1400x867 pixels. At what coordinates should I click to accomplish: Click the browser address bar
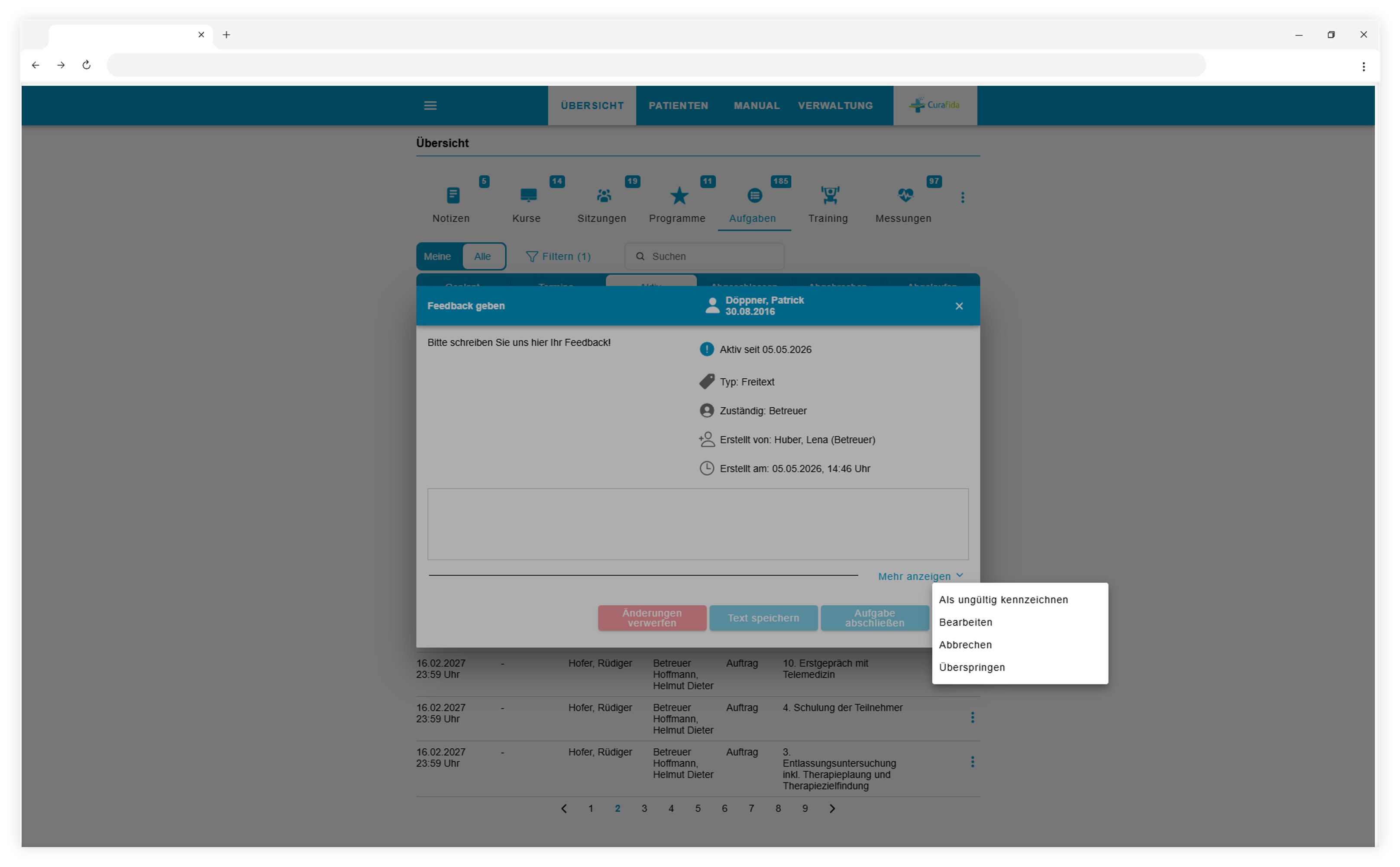(x=656, y=65)
